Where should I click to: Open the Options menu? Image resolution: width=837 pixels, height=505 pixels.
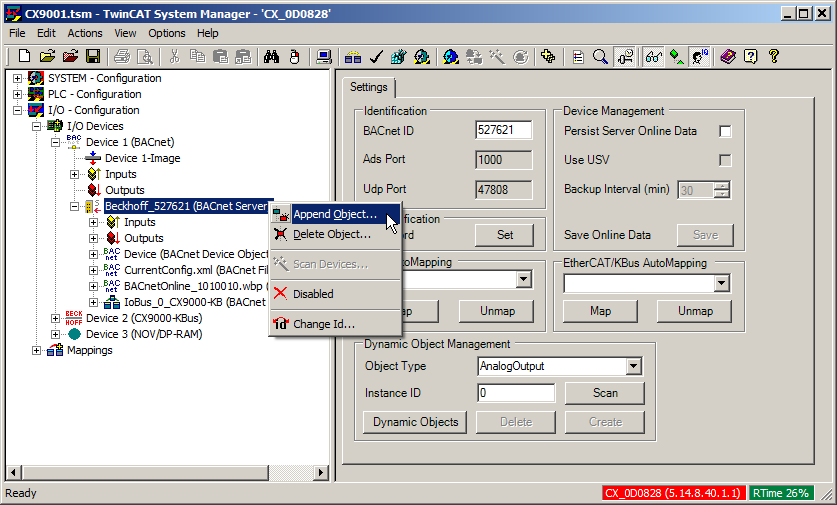click(167, 33)
